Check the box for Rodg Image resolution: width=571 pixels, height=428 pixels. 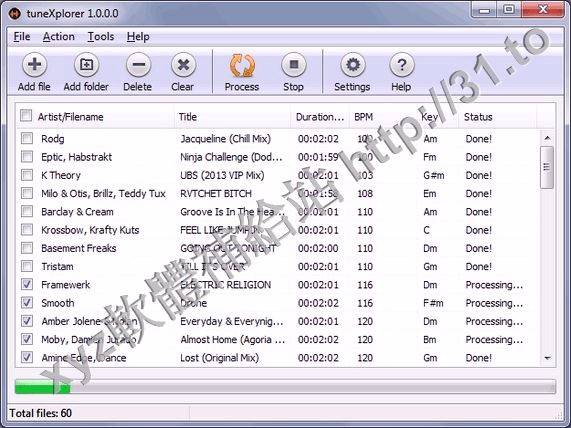pyautogui.click(x=27, y=138)
